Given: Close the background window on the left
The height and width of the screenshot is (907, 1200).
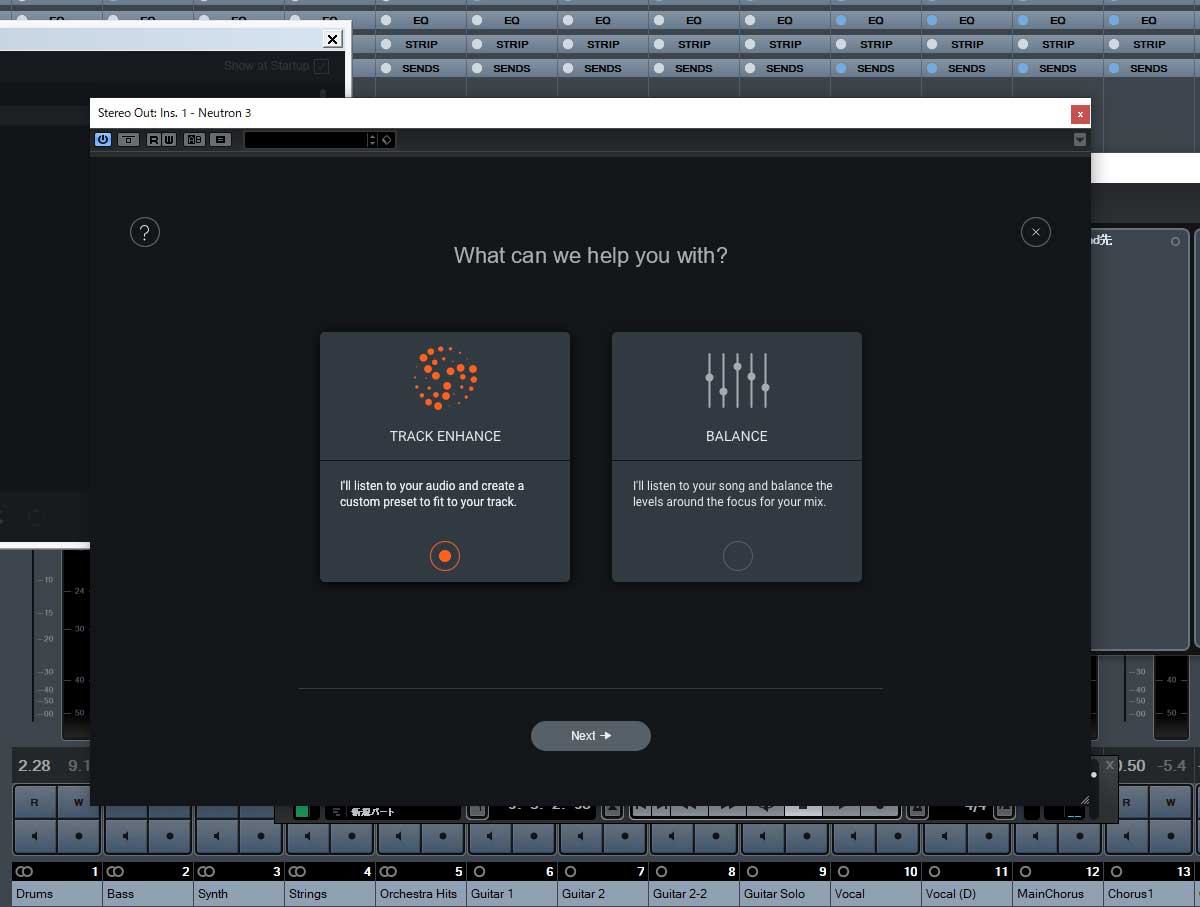Looking at the screenshot, I should tap(333, 39).
